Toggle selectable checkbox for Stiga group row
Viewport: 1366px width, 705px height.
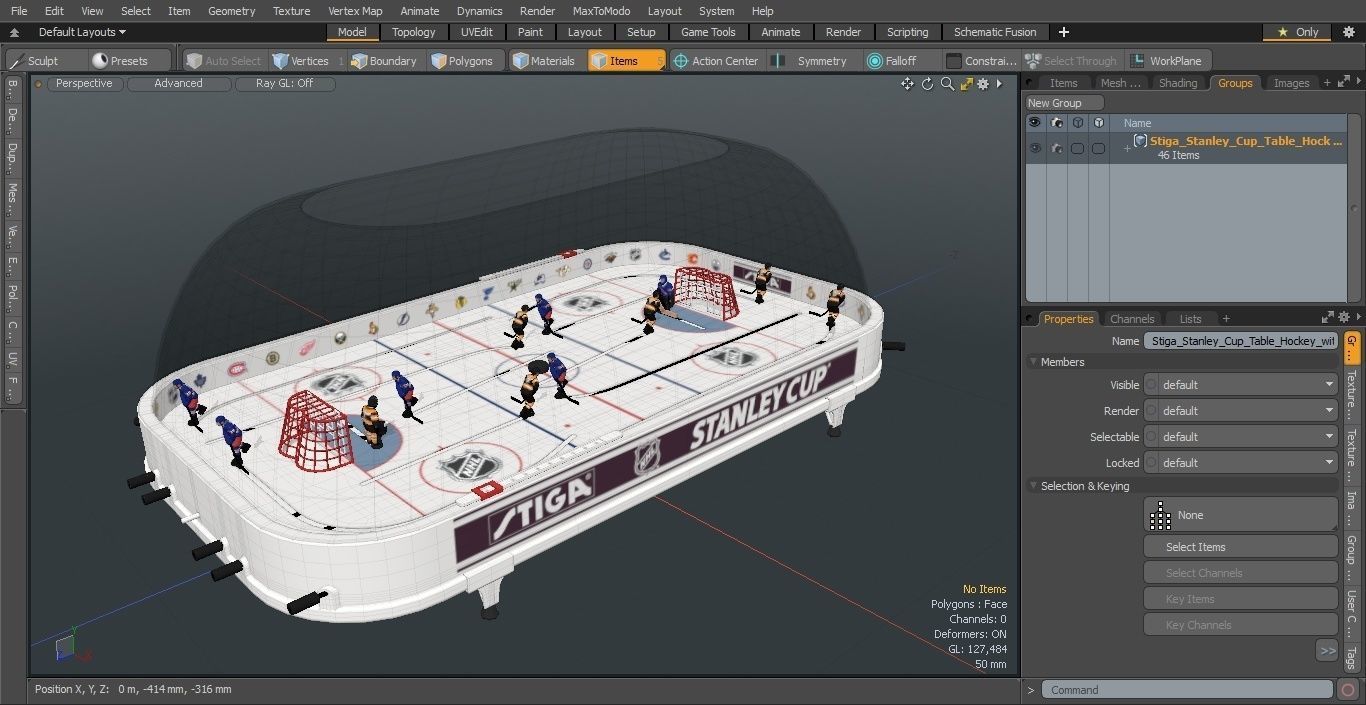coord(1077,148)
